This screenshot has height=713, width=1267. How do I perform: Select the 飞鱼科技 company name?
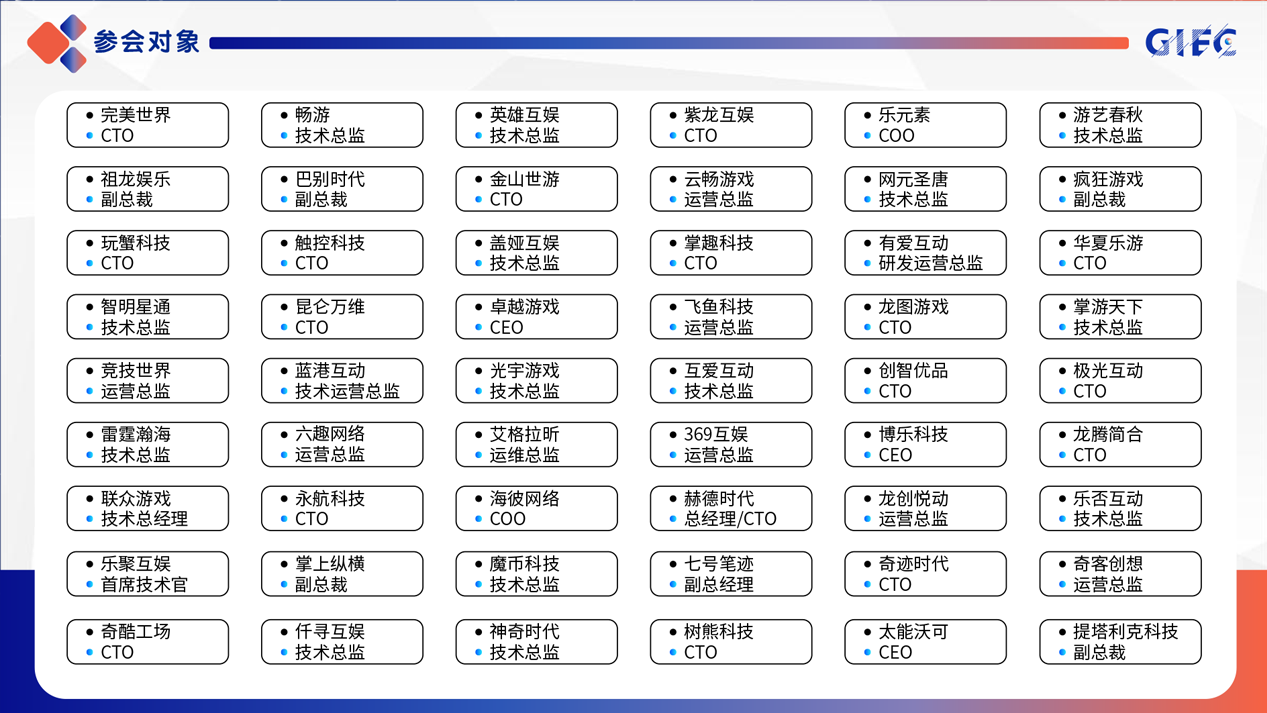[x=719, y=307]
